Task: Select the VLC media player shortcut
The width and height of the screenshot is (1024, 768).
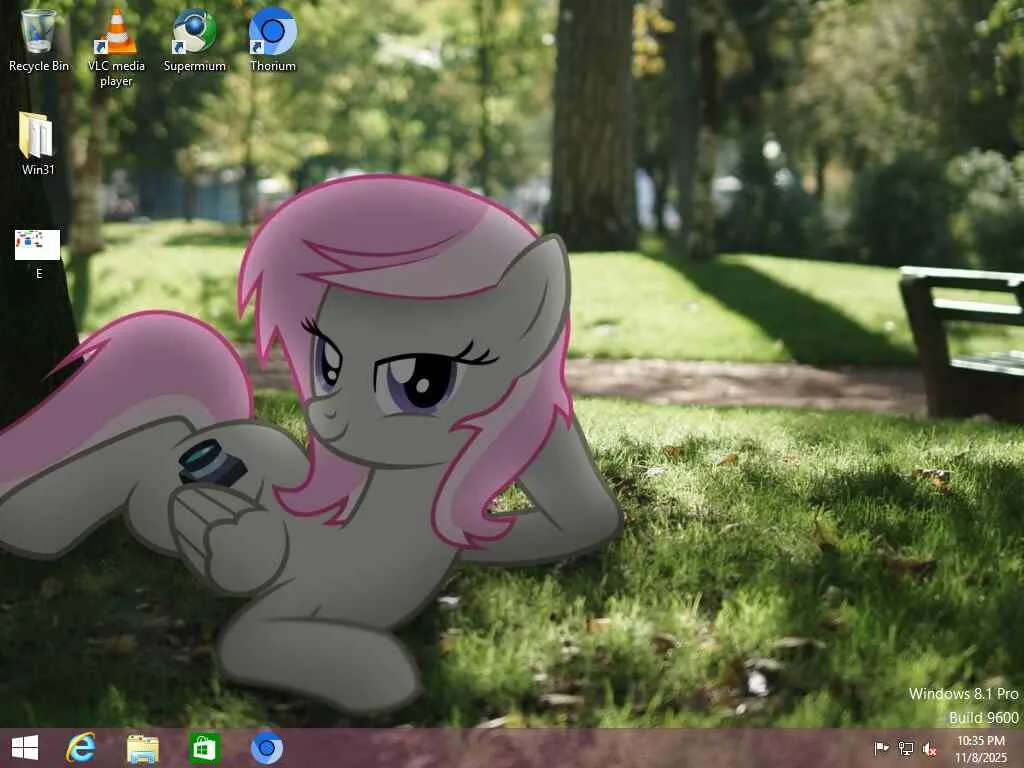Action: [116, 48]
